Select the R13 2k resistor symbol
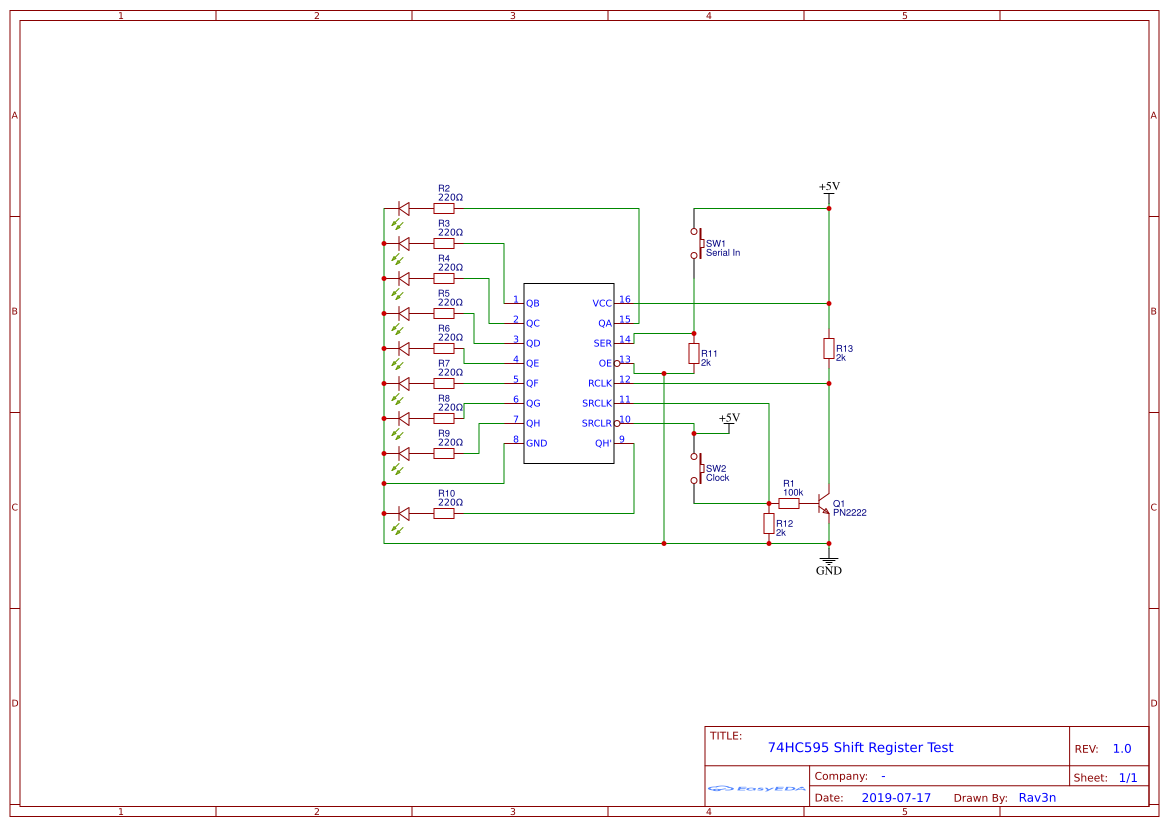Screen dimensions: 1169x827 tap(828, 349)
